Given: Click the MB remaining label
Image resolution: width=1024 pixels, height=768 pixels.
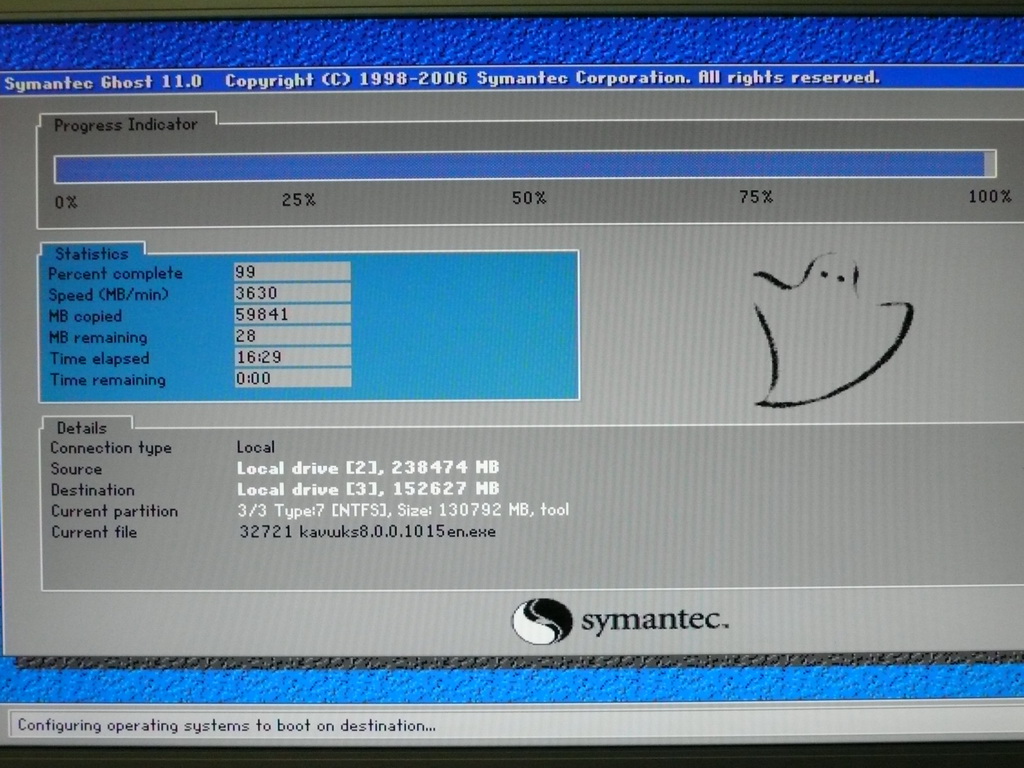Looking at the screenshot, I should click(x=99, y=338).
